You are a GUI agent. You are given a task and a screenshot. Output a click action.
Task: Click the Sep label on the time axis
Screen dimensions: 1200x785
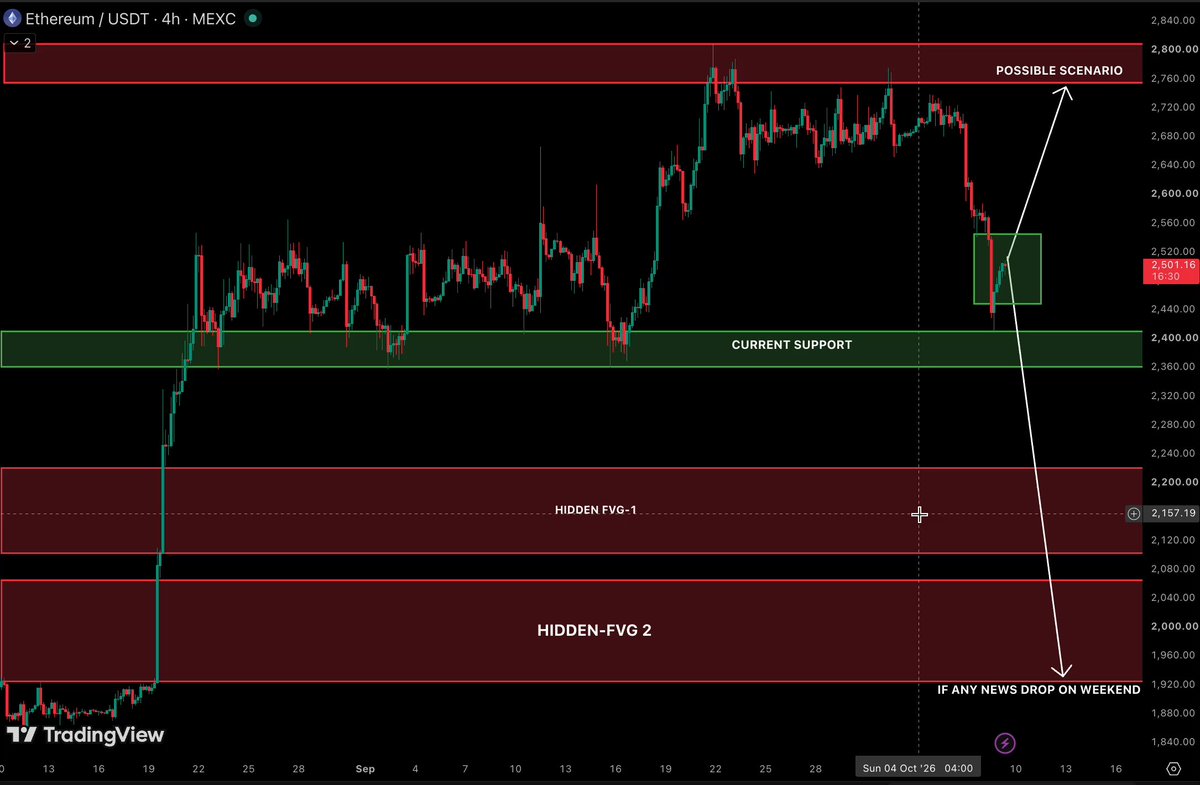point(365,769)
